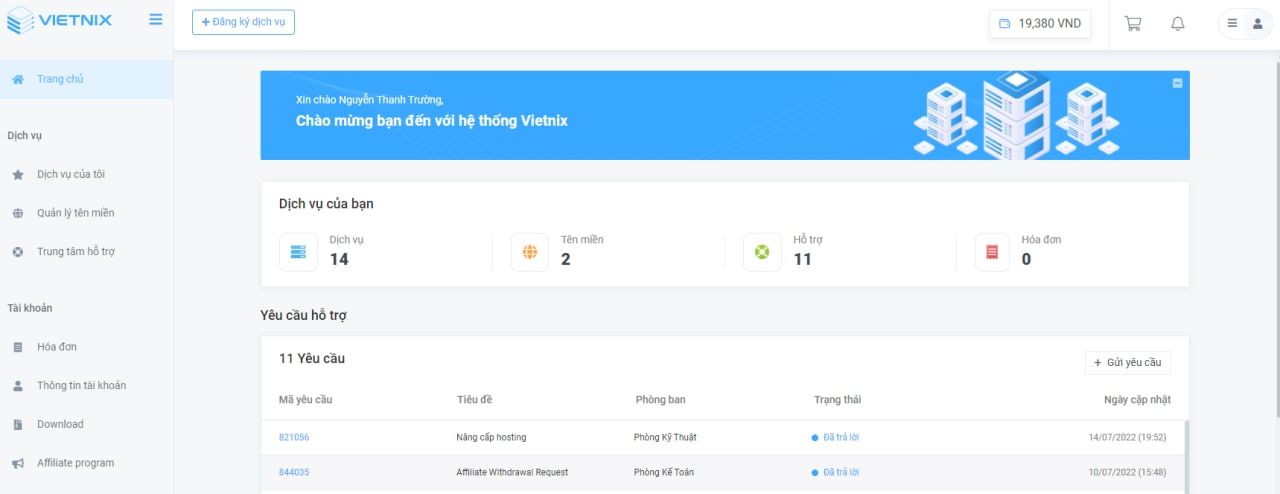Open the shopping cart icon

pos(1133,23)
